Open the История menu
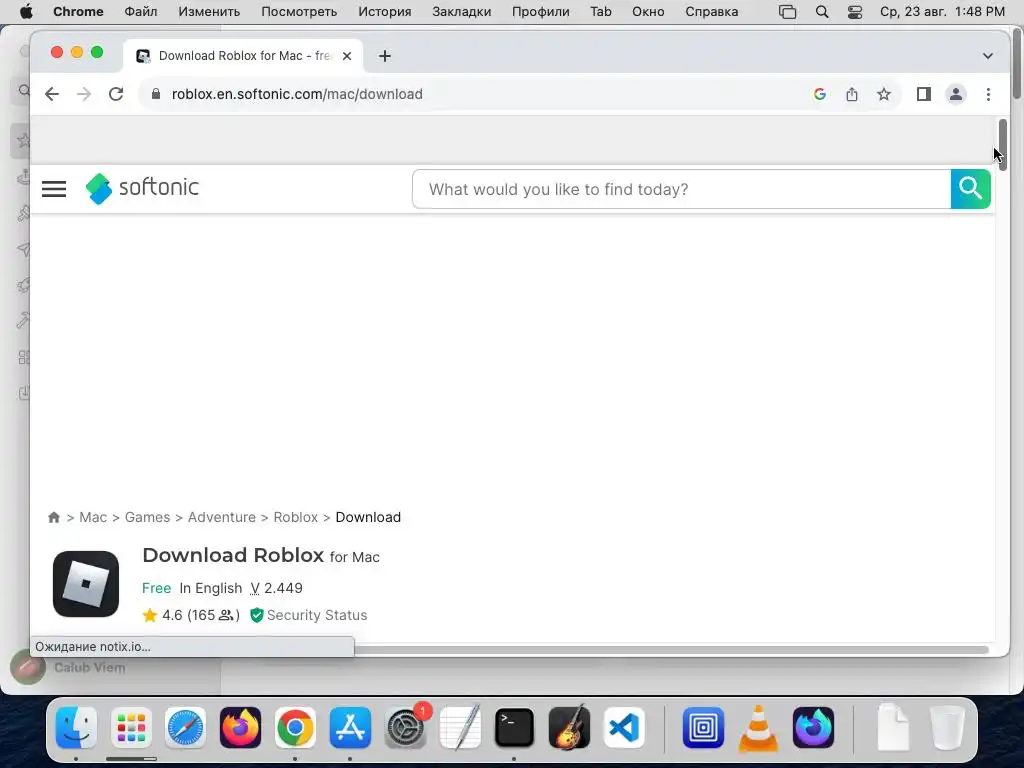The image size is (1024, 768). 385,12
